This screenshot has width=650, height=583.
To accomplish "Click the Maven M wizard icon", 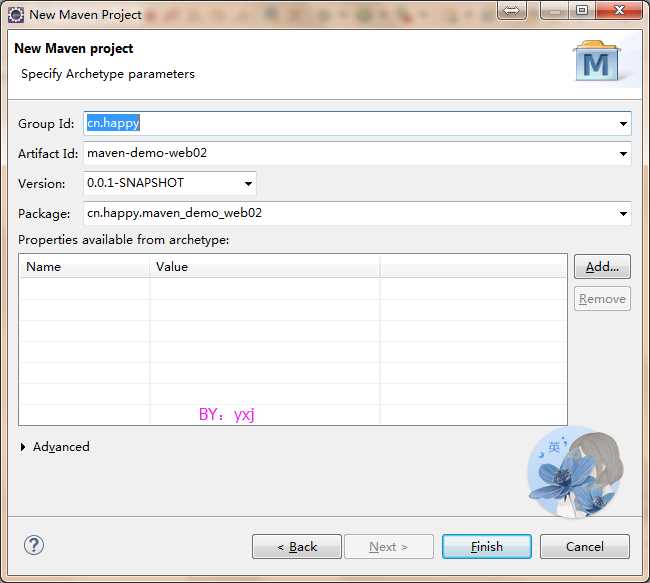I will [x=597, y=61].
